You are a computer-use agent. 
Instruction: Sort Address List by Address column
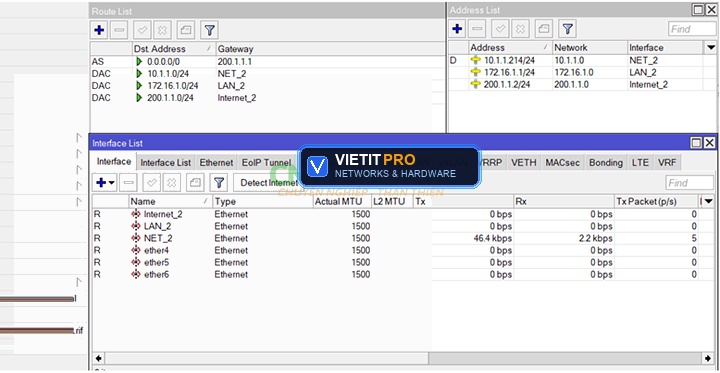pos(511,48)
